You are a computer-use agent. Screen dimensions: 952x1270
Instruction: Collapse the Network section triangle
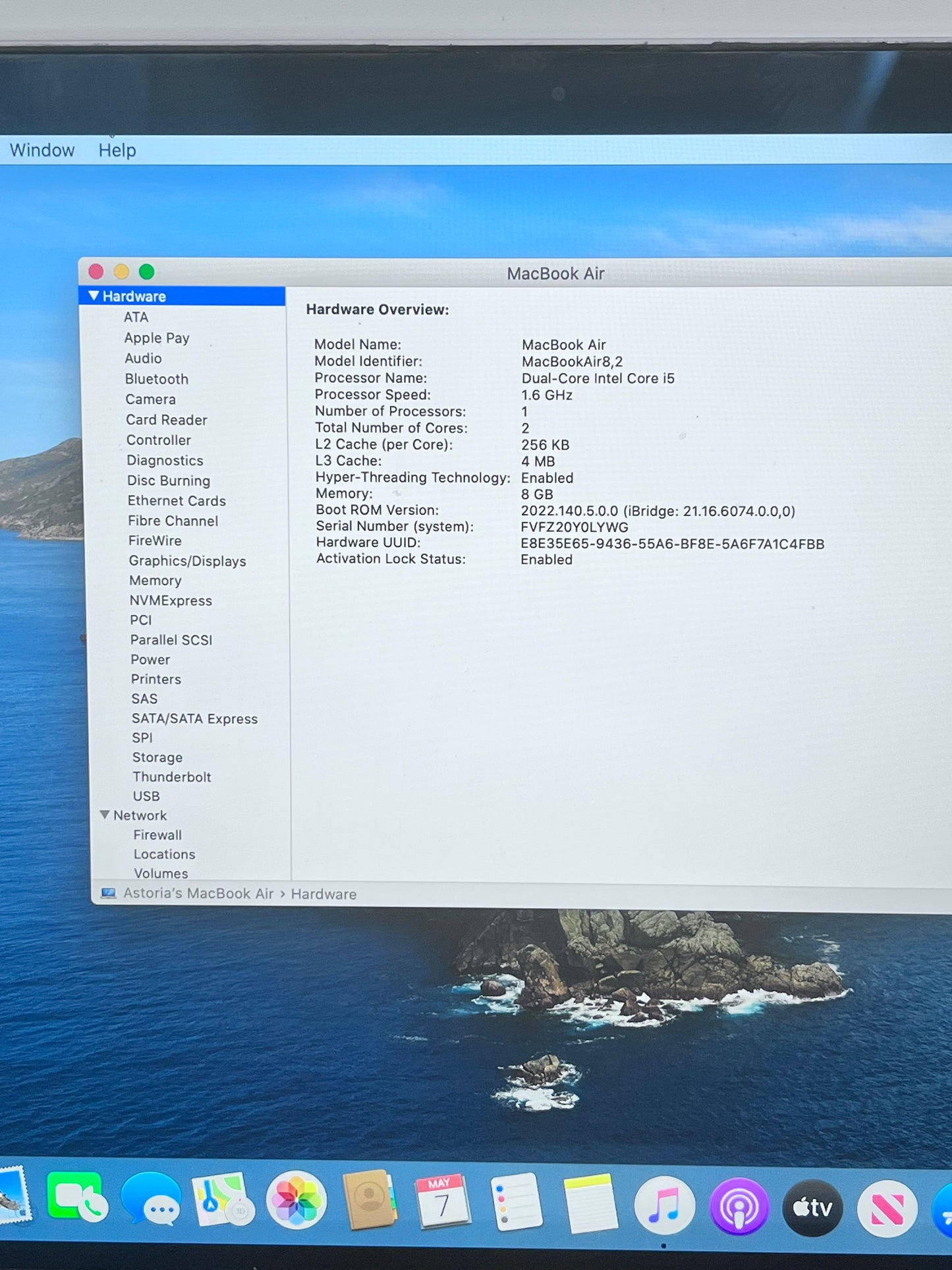105,815
